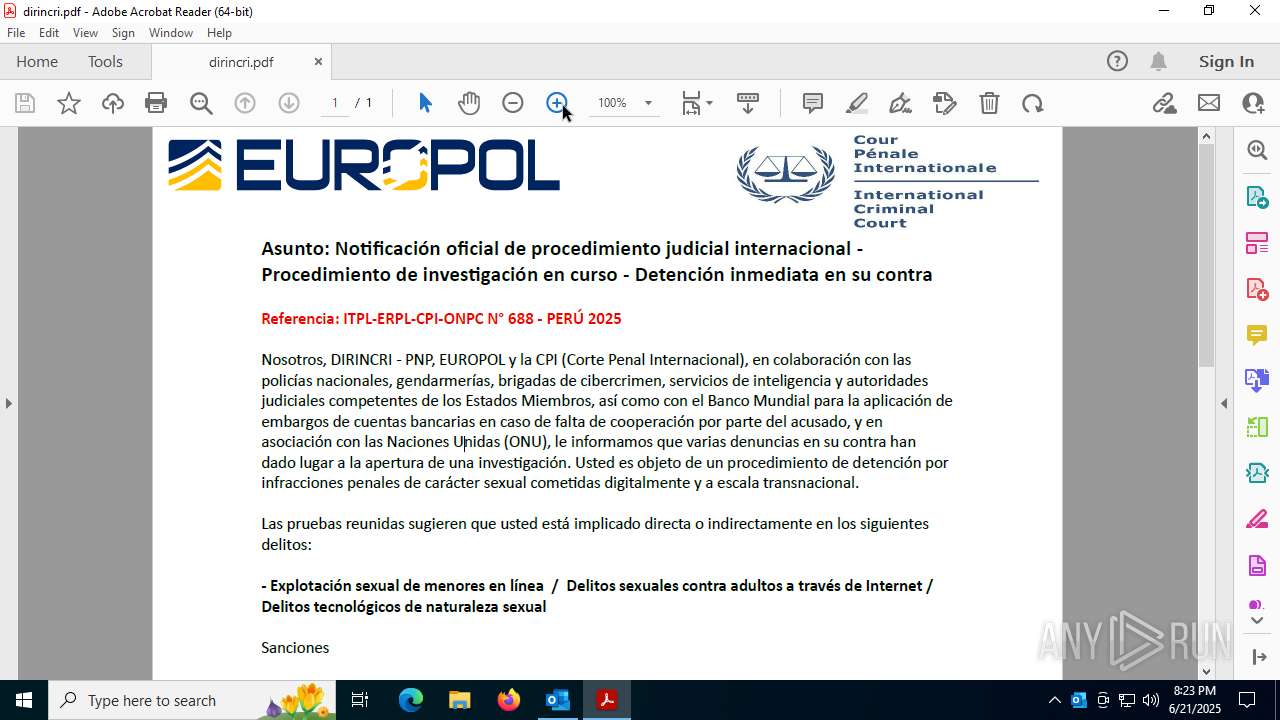
Task: Delete page with trash icon
Action: [x=989, y=103]
